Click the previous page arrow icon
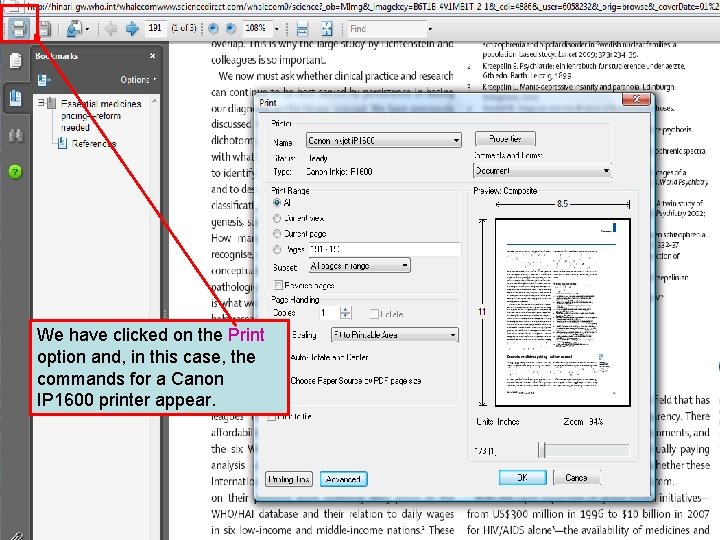Viewport: 720px width, 540px height. pyautogui.click(x=111, y=28)
